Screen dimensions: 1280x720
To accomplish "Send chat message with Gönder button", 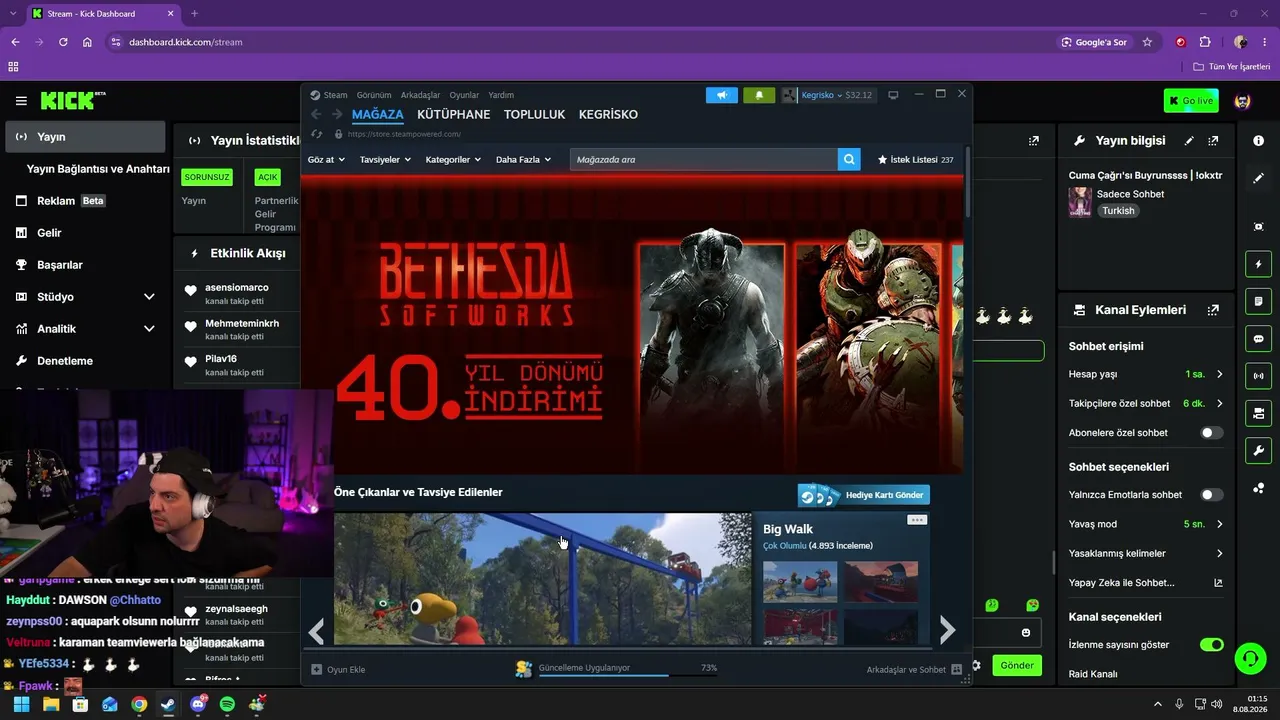I will [x=1017, y=665].
